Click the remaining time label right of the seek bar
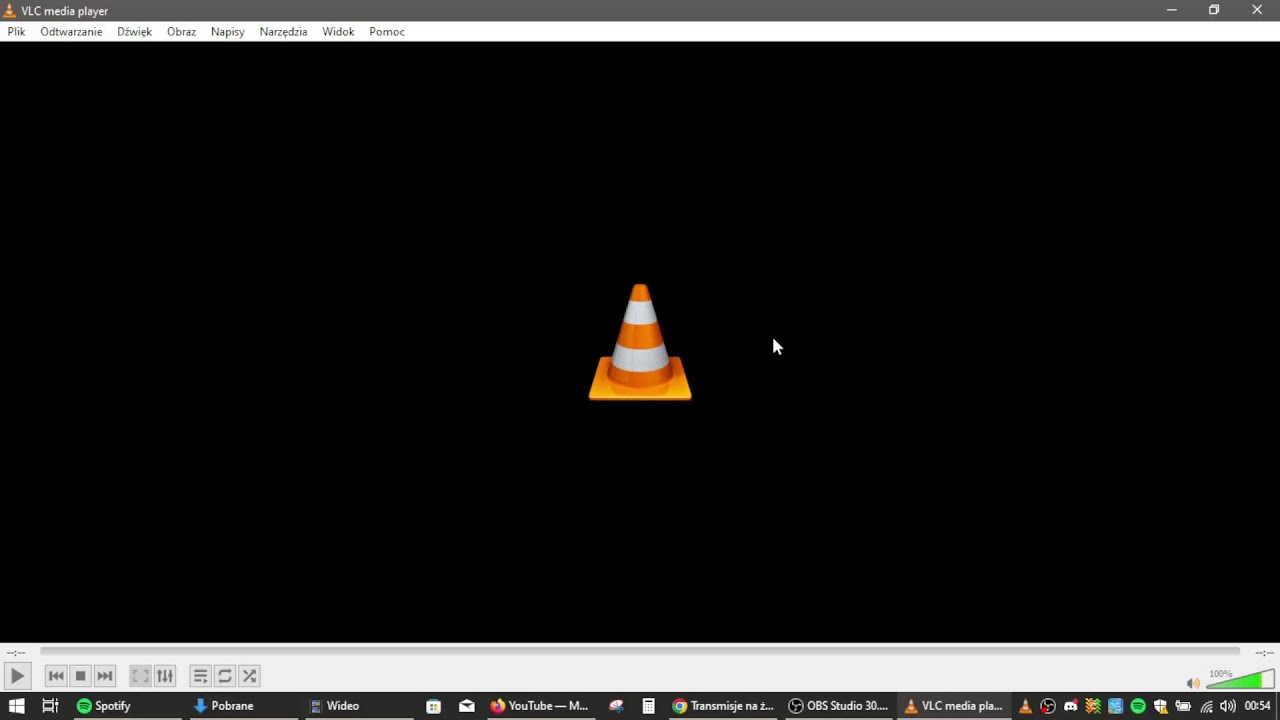 pos(1264,652)
